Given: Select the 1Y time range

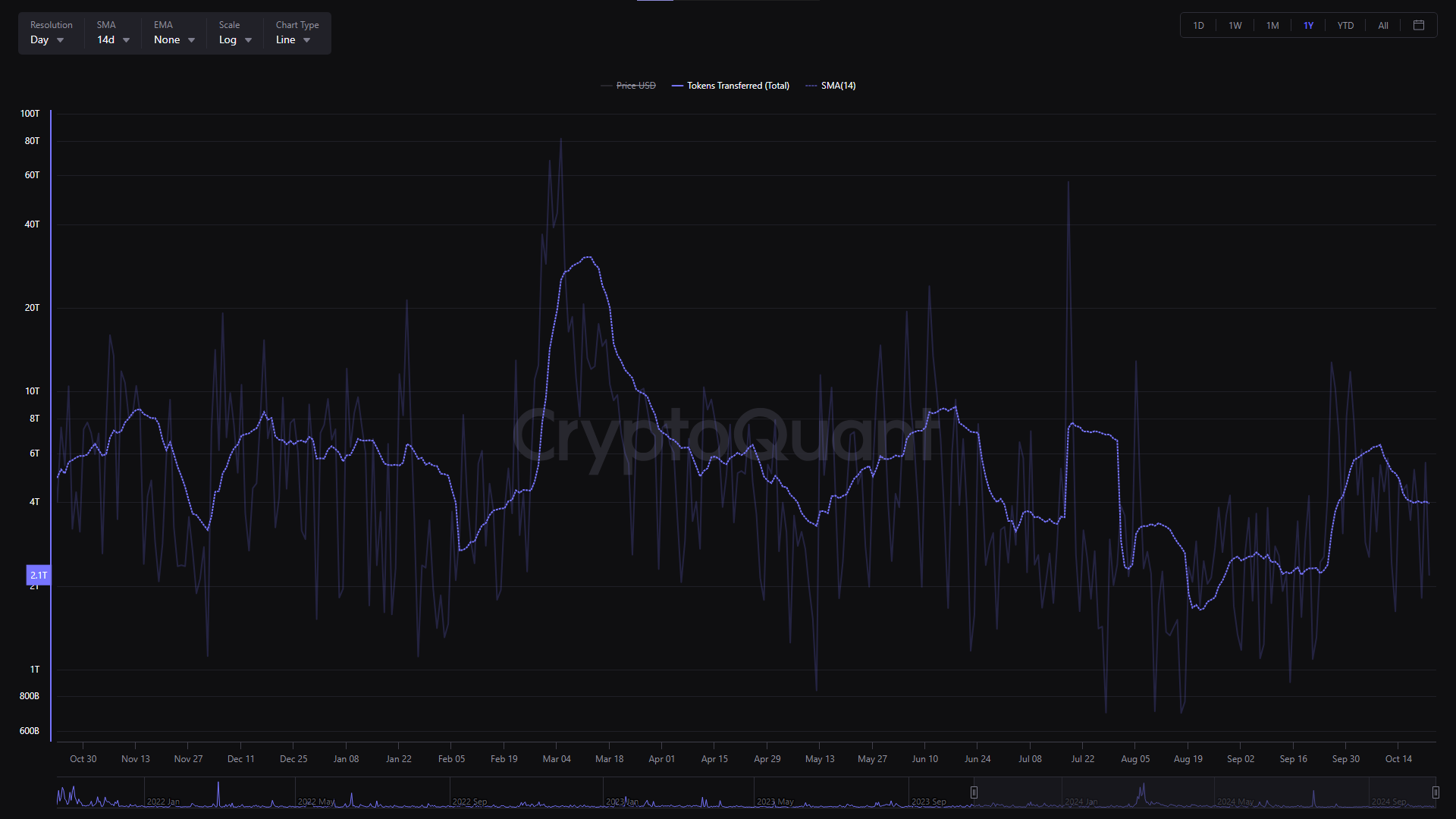Looking at the screenshot, I should tap(1309, 26).
